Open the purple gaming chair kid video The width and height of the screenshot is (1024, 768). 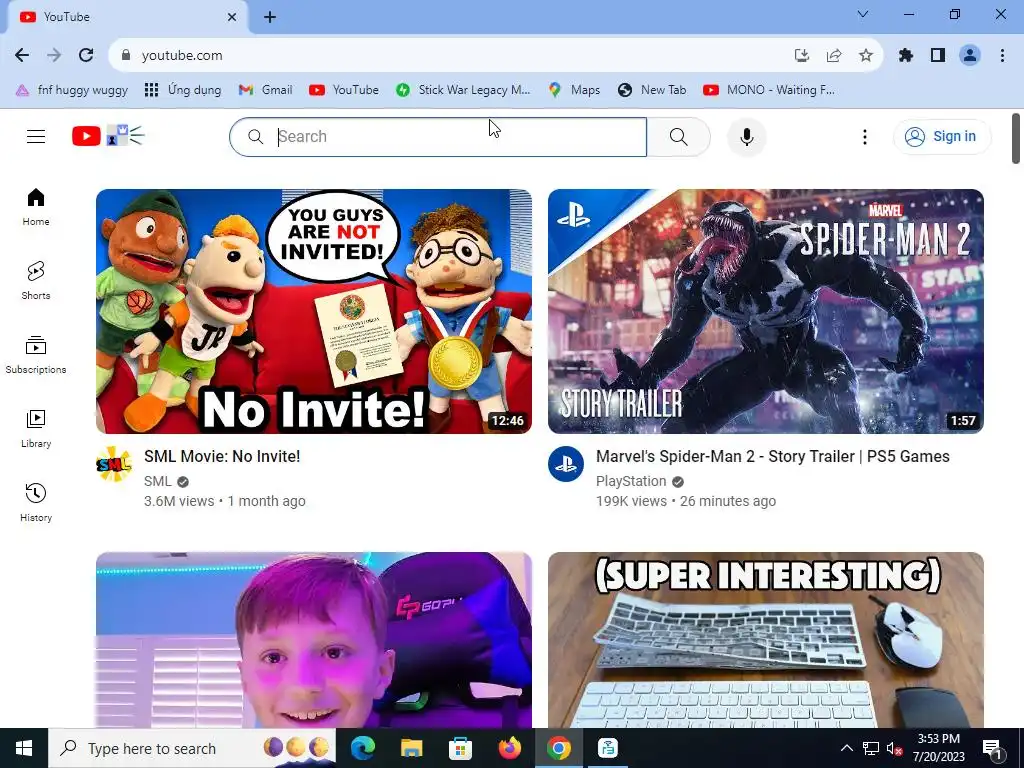pos(313,640)
